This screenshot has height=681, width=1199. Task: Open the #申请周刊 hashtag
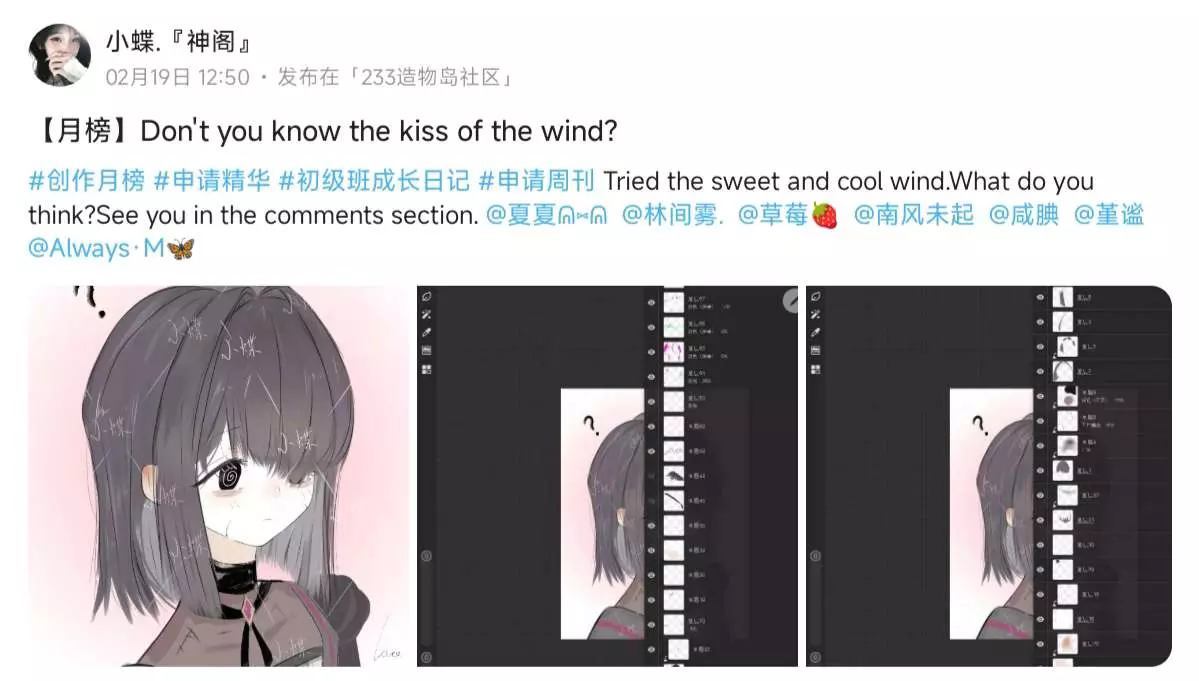click(536, 181)
